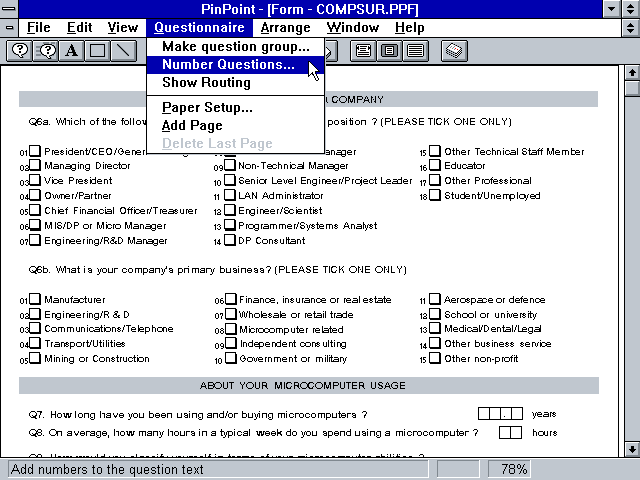
Task: Click the document restore arrows button
Action: coord(631,28)
